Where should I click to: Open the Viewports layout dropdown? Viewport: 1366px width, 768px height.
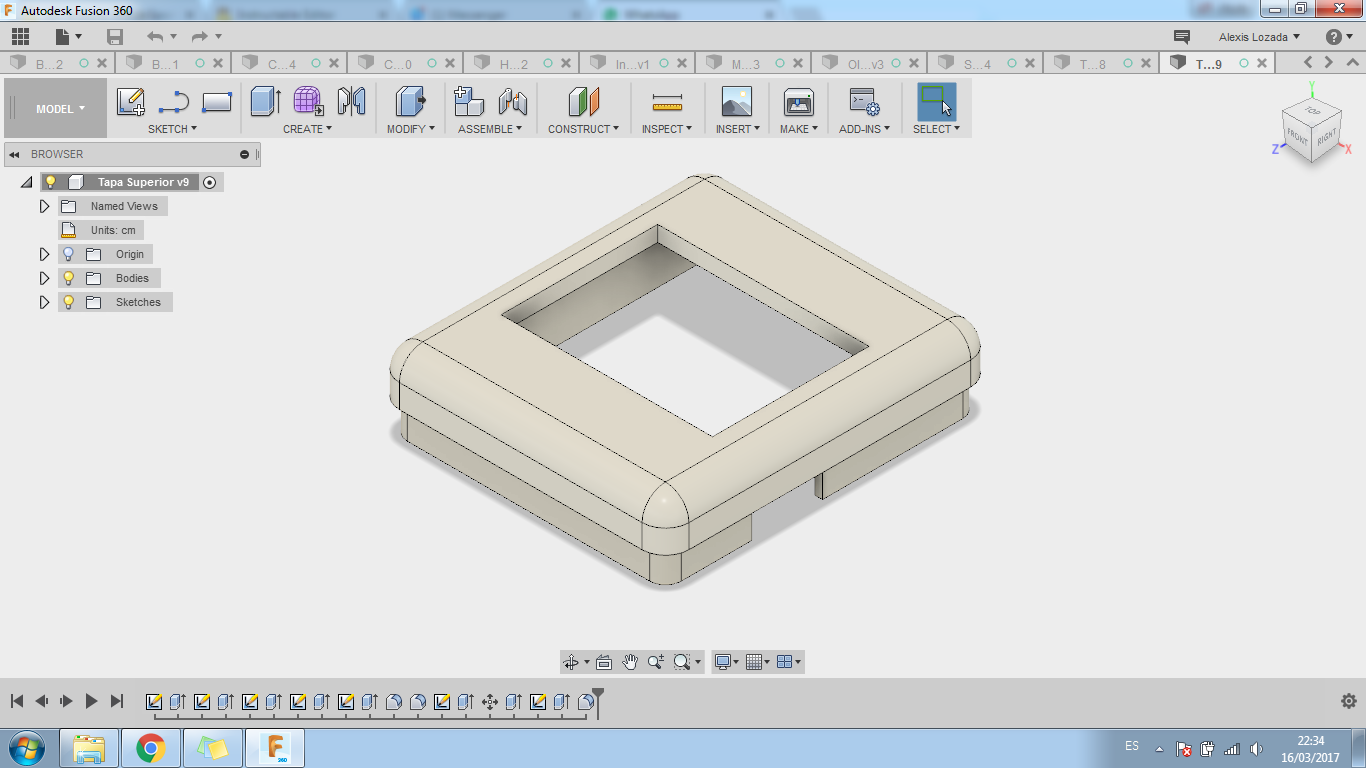(x=789, y=662)
